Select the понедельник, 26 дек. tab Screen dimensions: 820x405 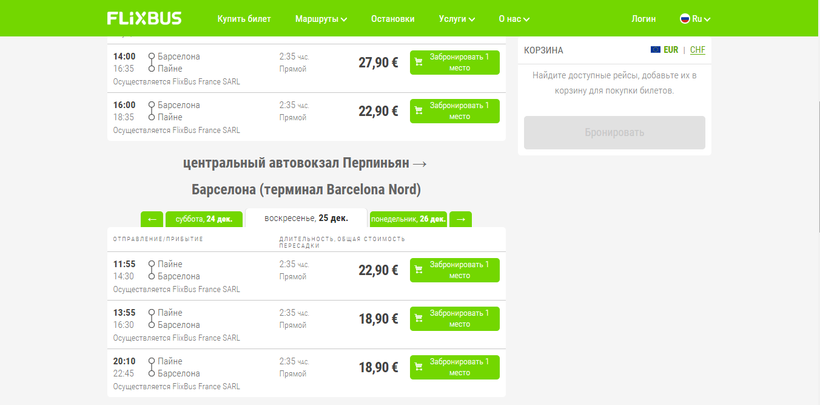(408, 219)
